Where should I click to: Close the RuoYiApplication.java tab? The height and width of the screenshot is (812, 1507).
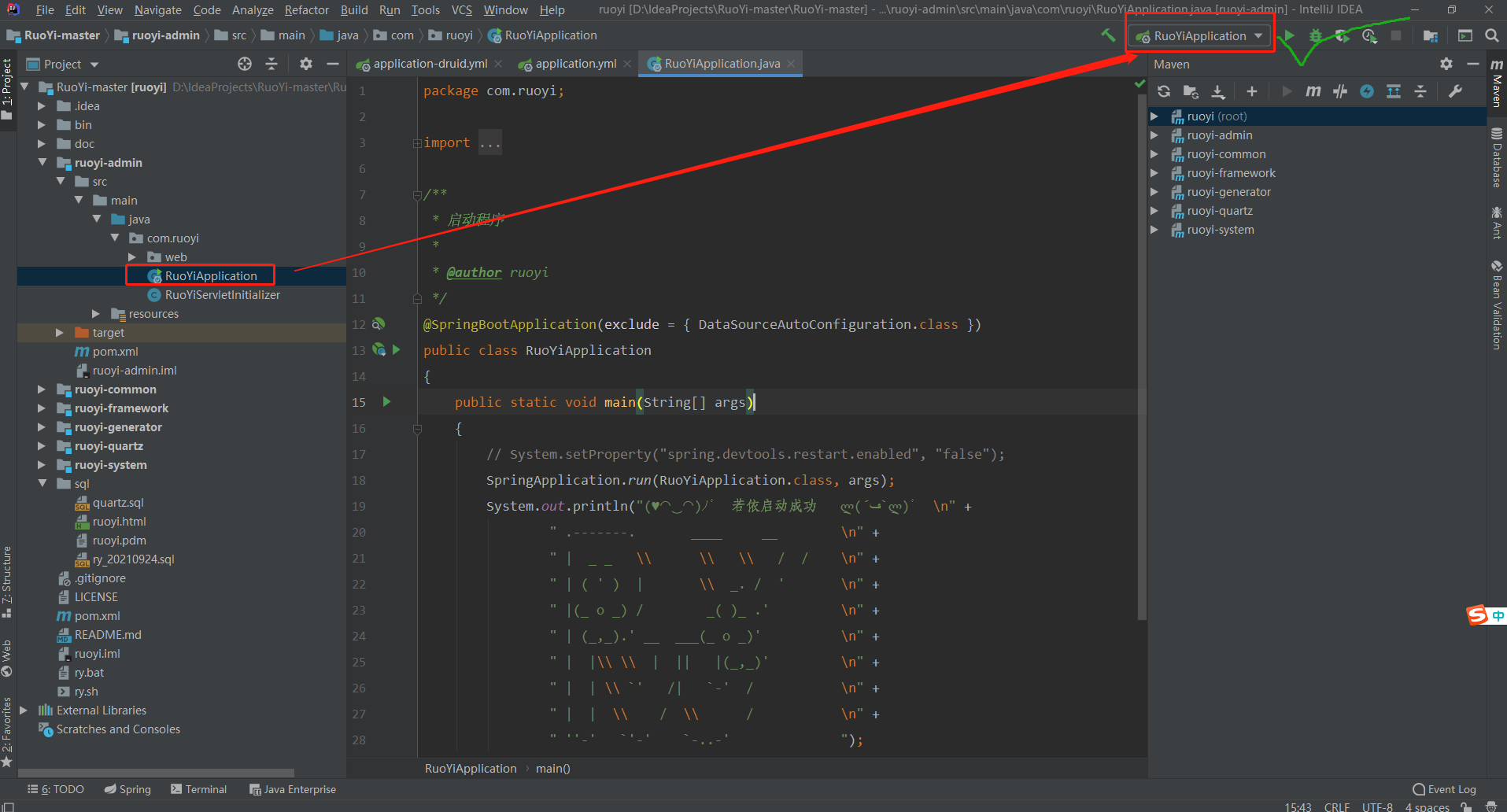(x=791, y=64)
